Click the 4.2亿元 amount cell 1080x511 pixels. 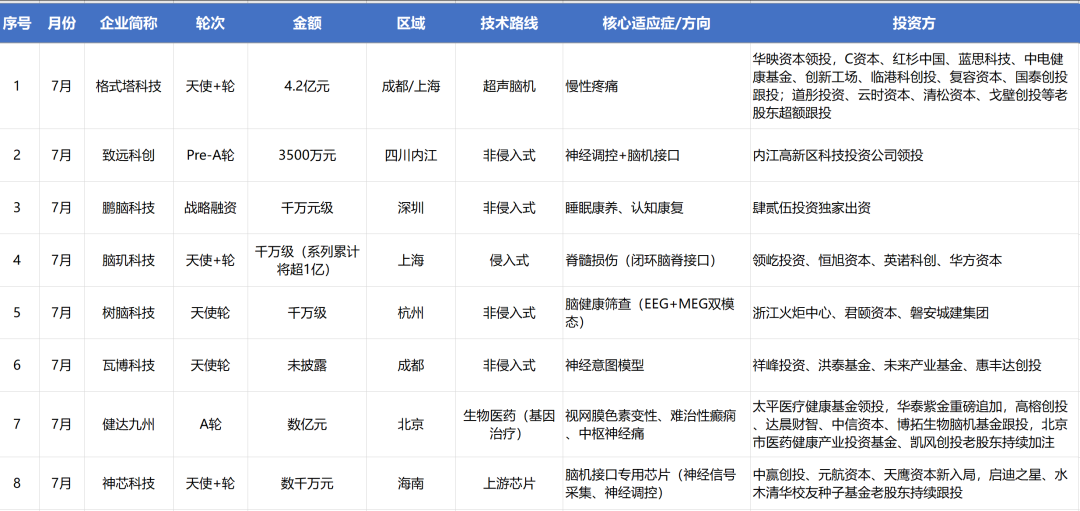(307, 87)
